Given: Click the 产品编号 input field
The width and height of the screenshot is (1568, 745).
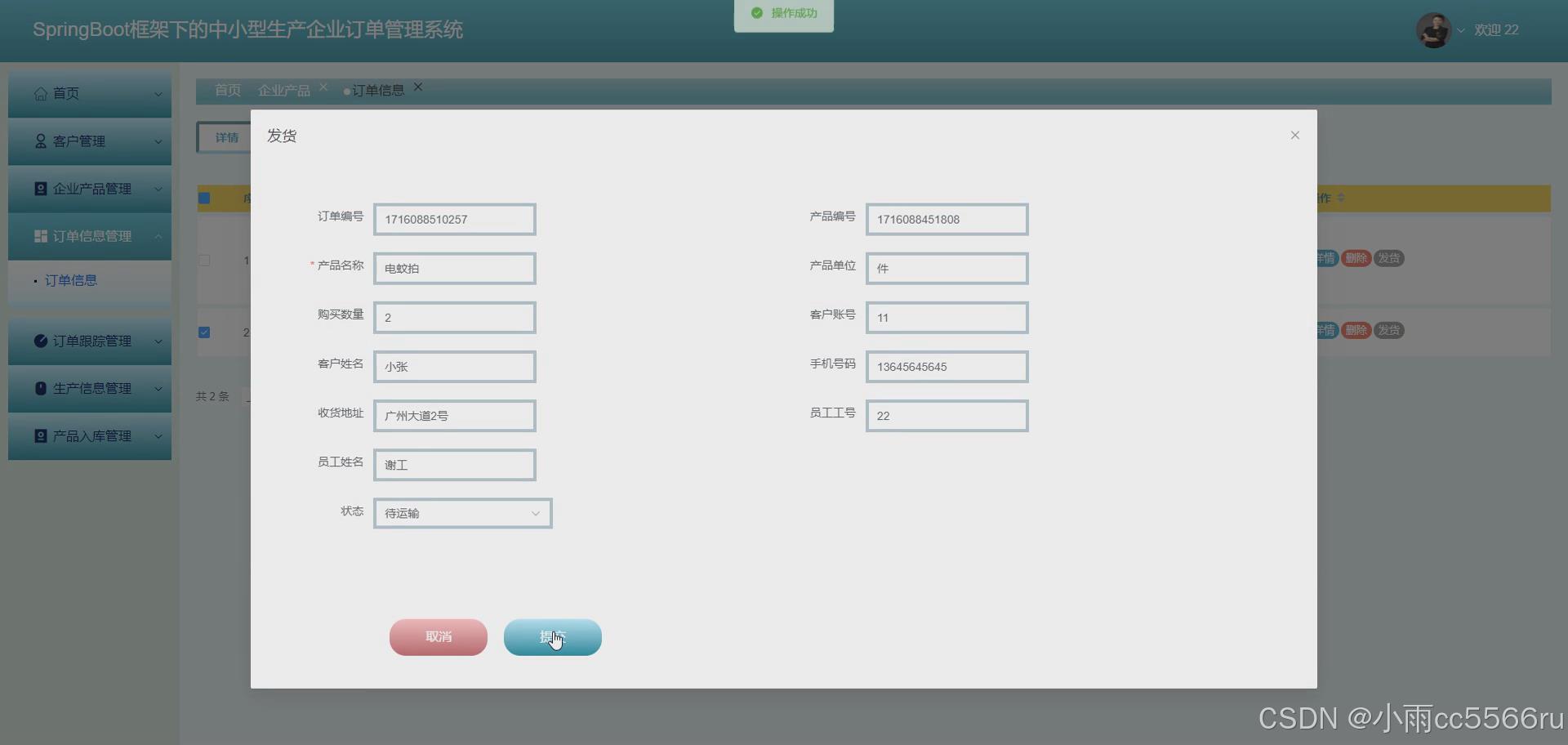Looking at the screenshot, I should (947, 220).
